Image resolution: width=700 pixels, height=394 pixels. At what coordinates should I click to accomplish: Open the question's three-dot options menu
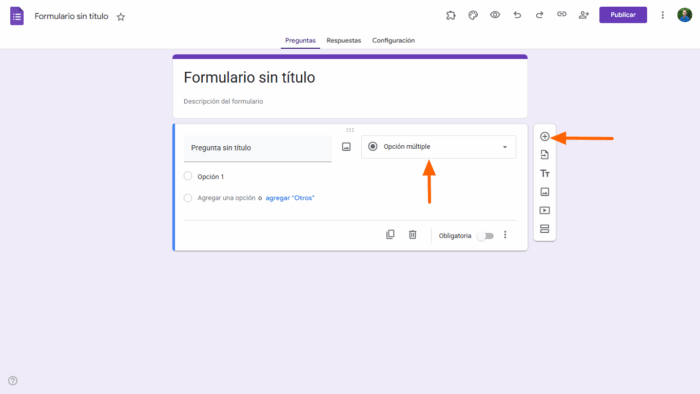(x=505, y=235)
